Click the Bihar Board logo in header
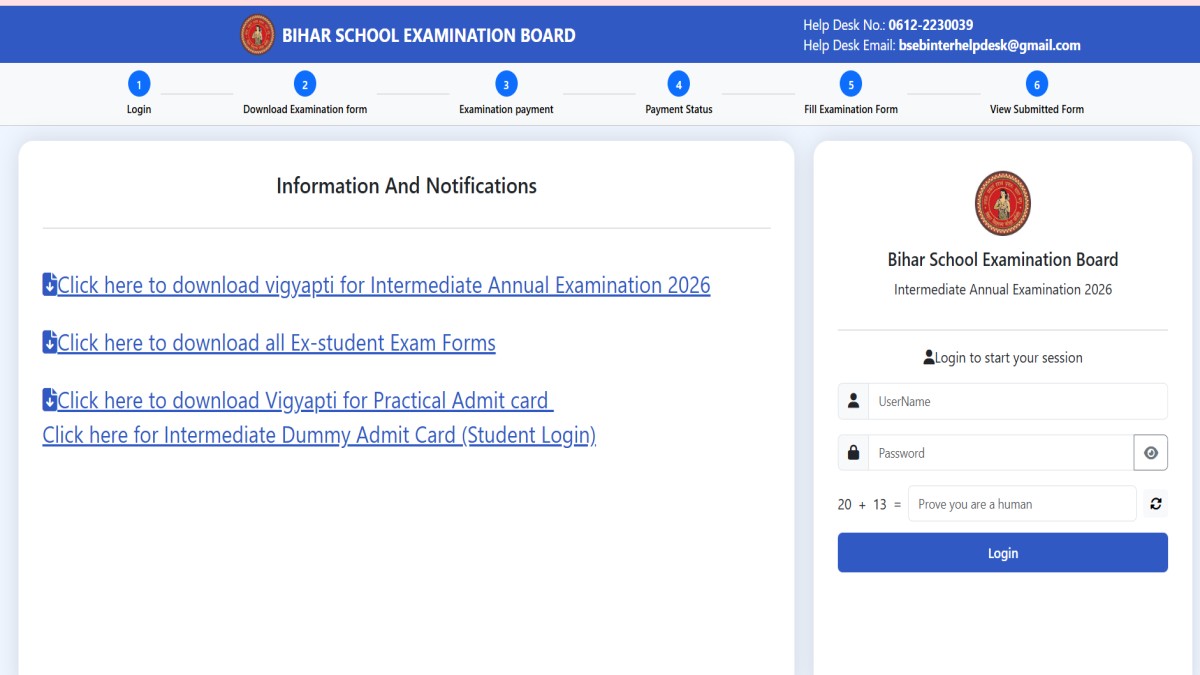1200x675 pixels. coord(257,35)
